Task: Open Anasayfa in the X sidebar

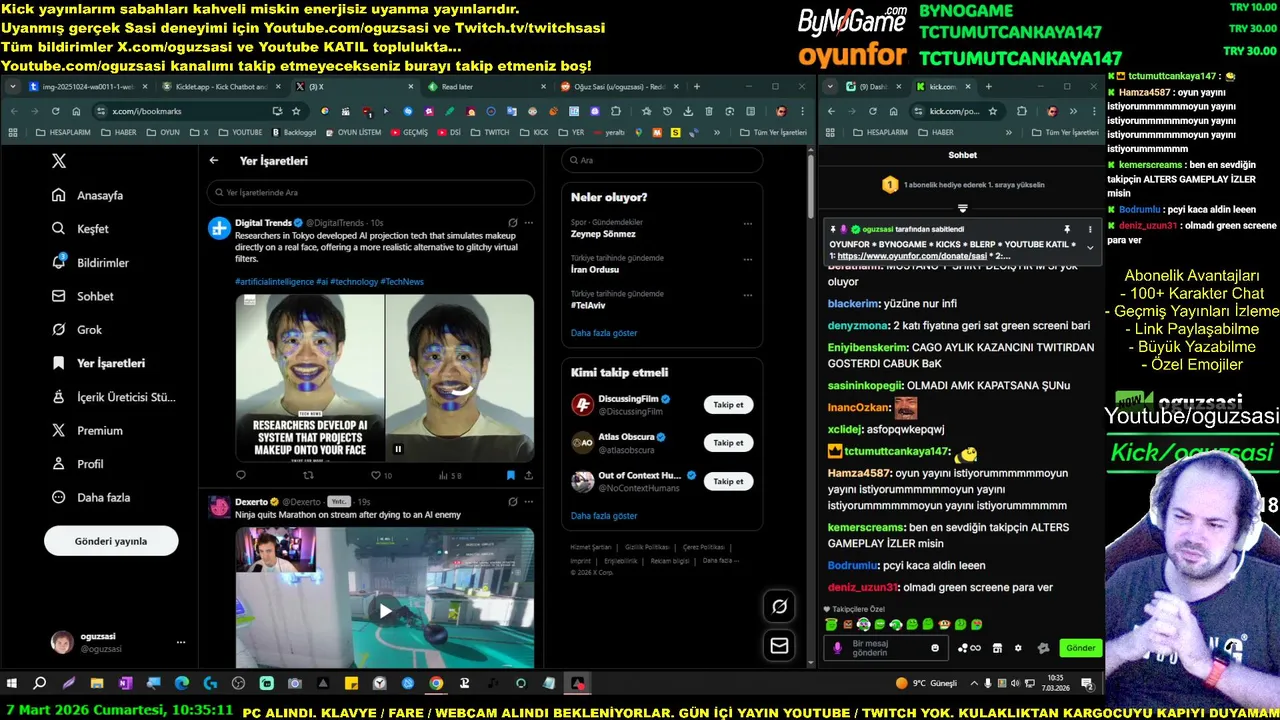Action: tap(88, 195)
